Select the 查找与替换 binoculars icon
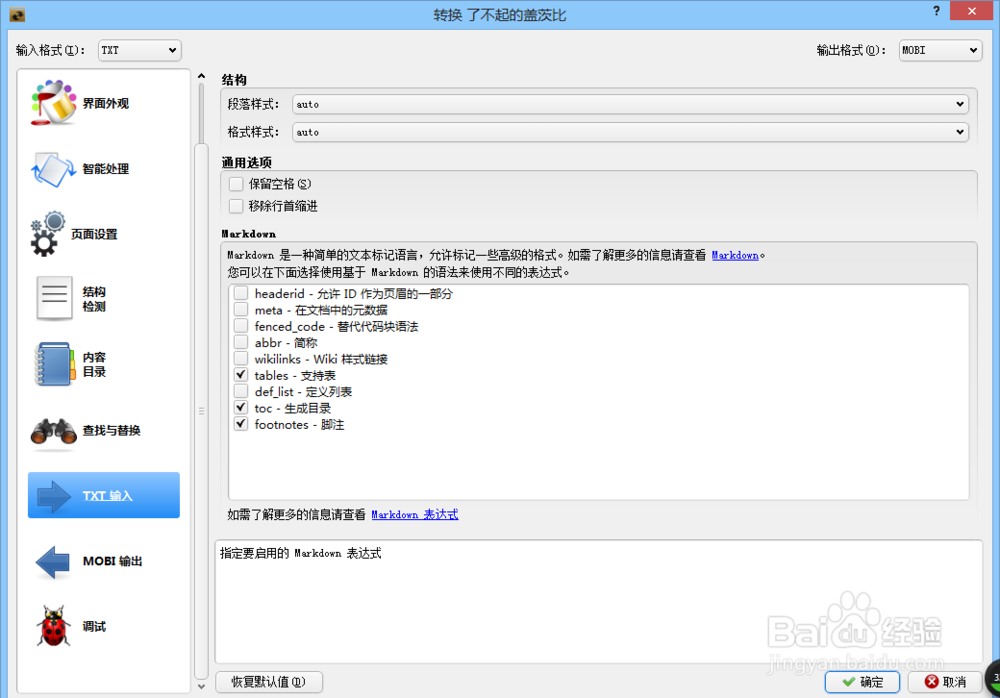Screen dimensions: 1000x698 pyautogui.click(x=103, y=430)
